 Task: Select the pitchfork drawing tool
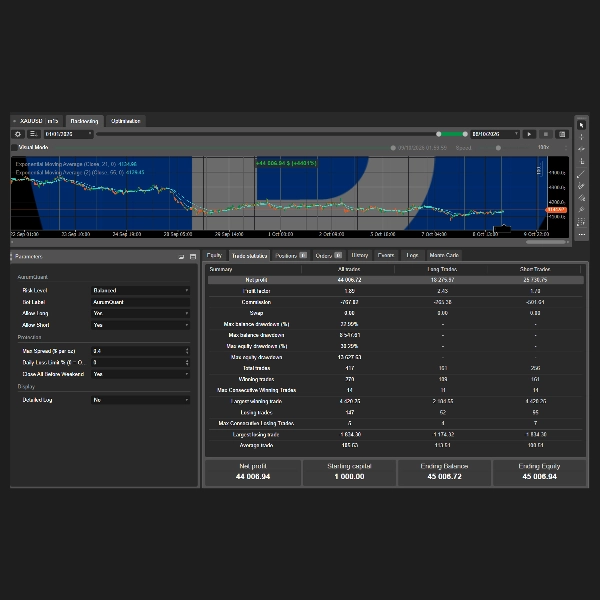581,210
